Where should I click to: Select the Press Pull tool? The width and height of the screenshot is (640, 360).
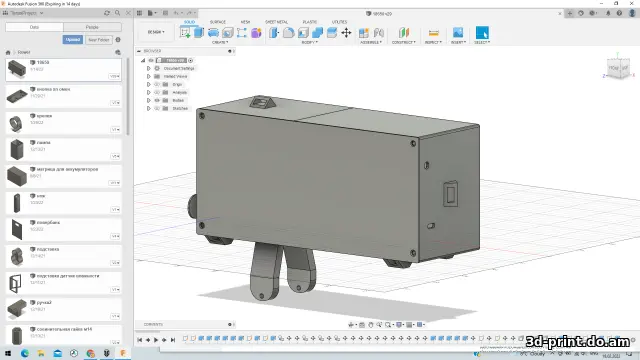click(274, 33)
